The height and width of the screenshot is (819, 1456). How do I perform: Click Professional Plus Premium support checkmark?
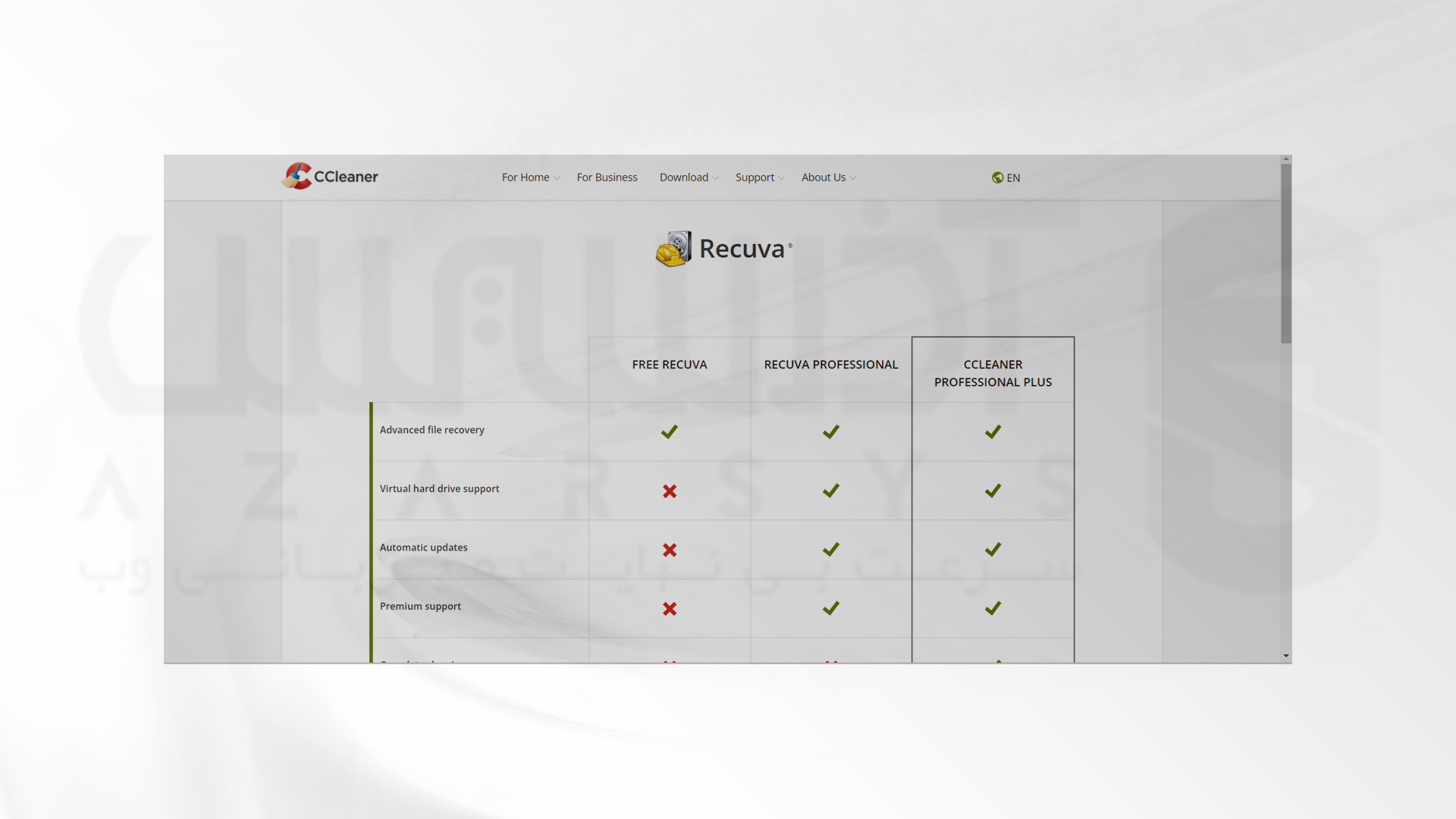click(993, 608)
